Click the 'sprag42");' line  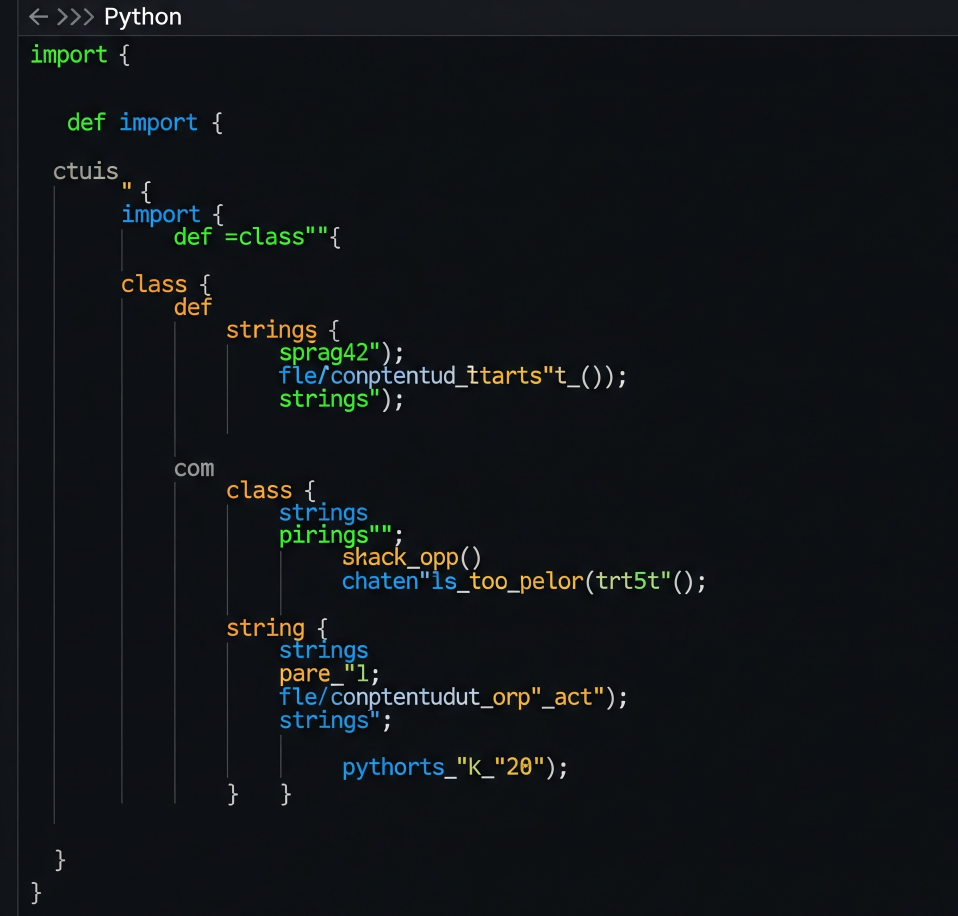pyautogui.click(x=341, y=353)
